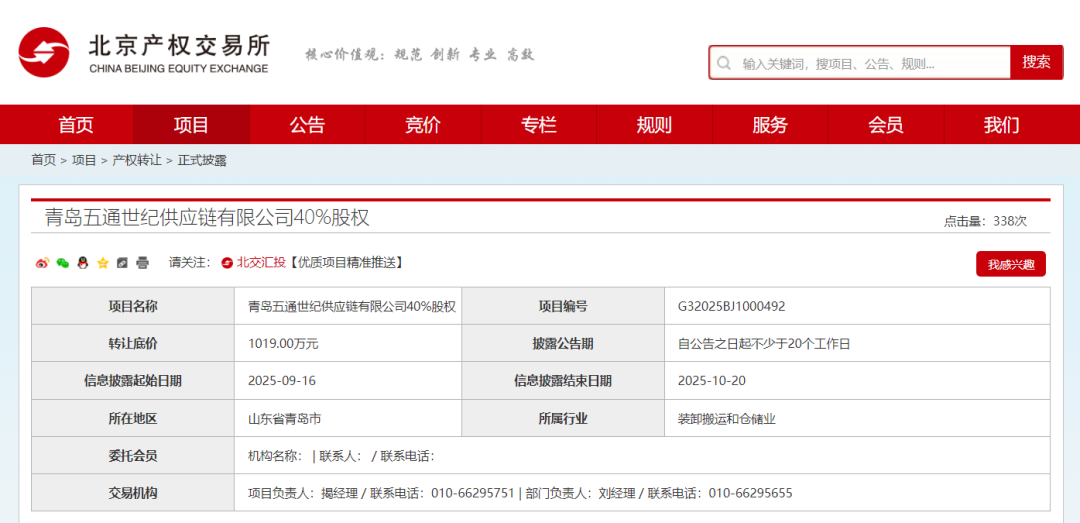The image size is (1080, 523).
Task: Open the 规则 navigation menu
Action: click(654, 125)
